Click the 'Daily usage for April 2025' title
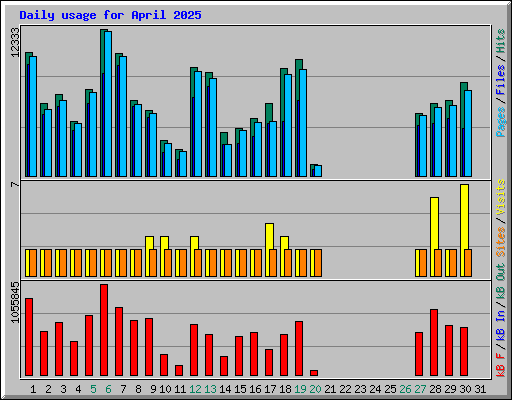This screenshot has width=512, height=400. tap(110, 15)
